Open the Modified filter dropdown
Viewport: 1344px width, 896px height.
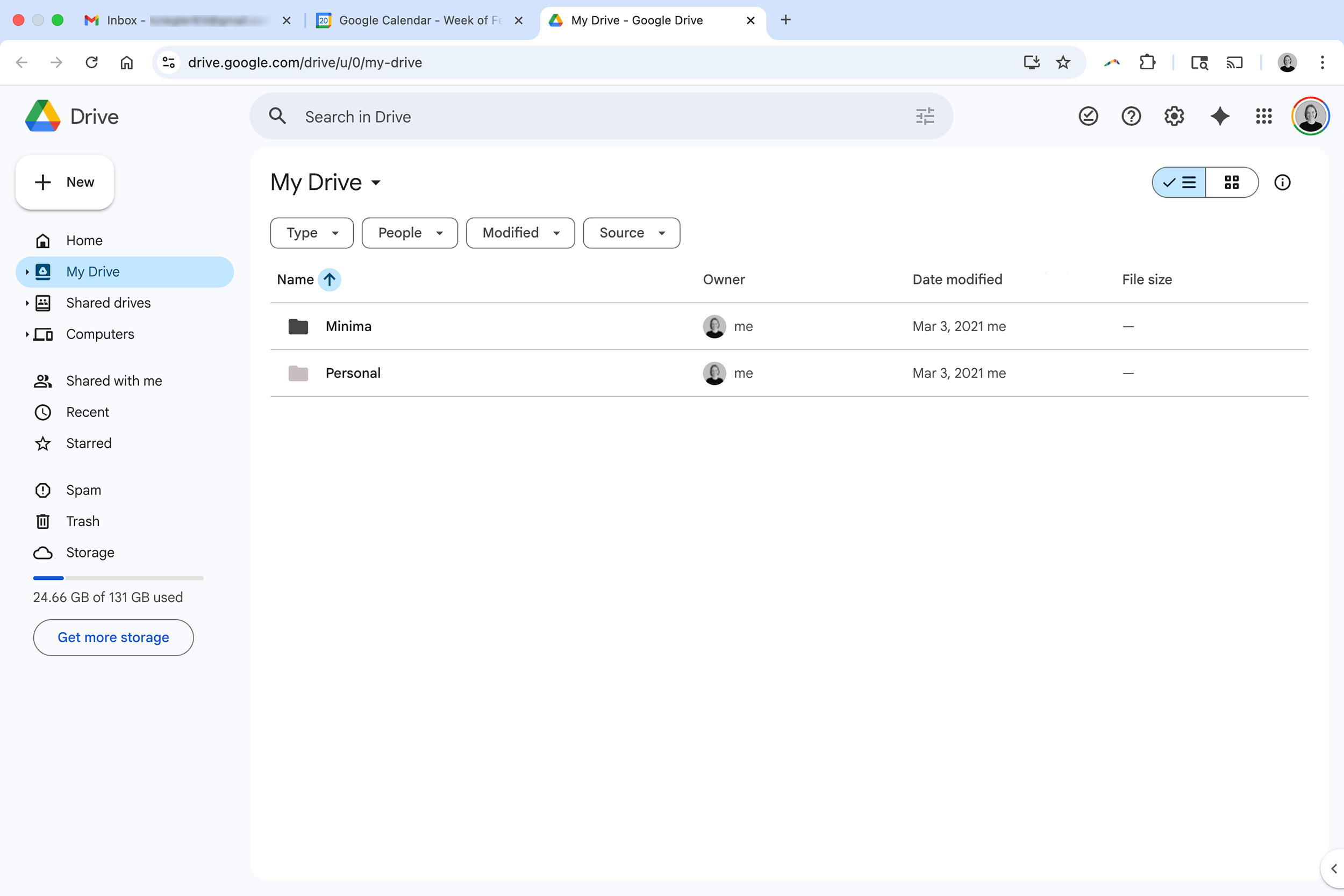[520, 233]
